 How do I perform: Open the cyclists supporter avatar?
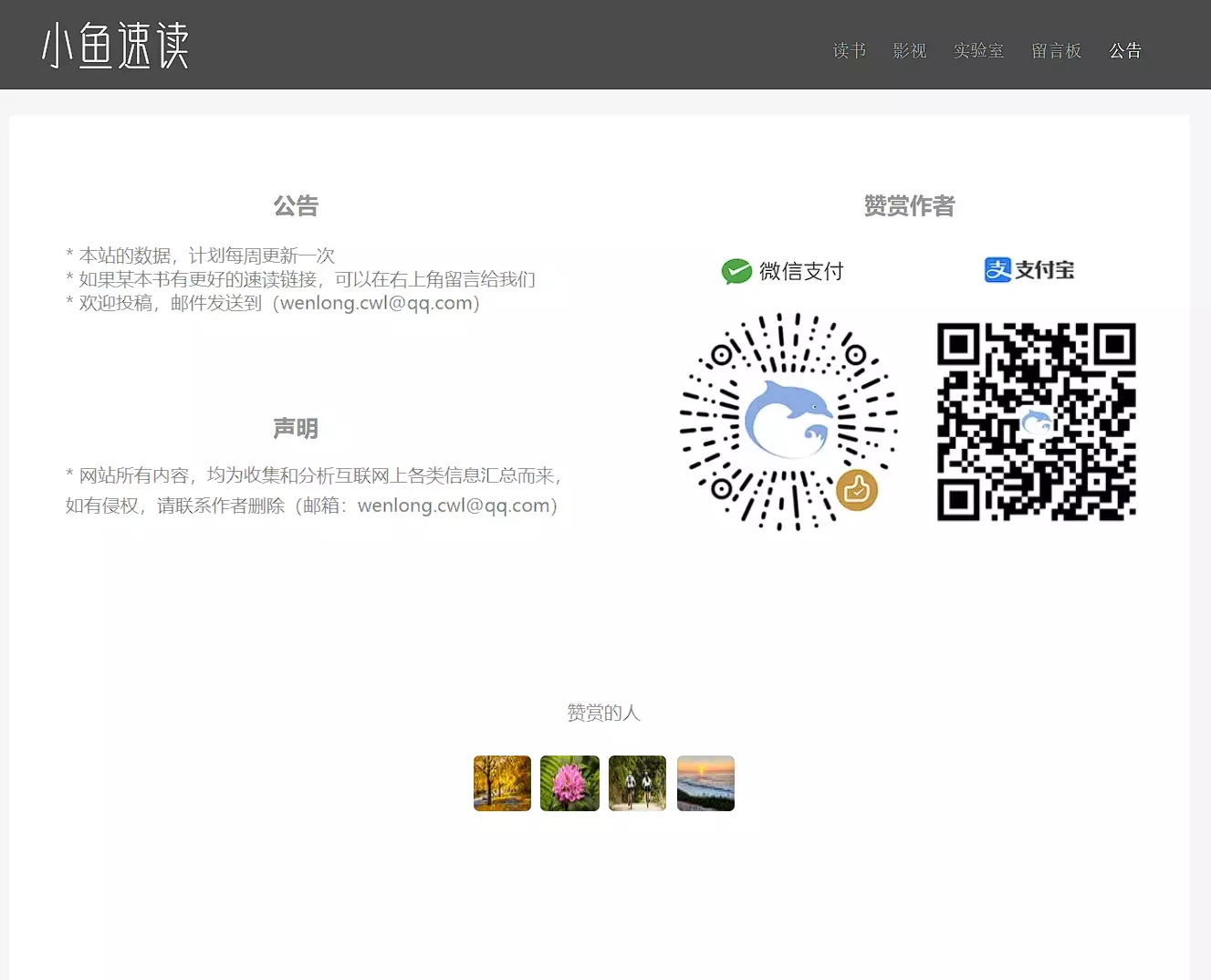pyautogui.click(x=637, y=783)
